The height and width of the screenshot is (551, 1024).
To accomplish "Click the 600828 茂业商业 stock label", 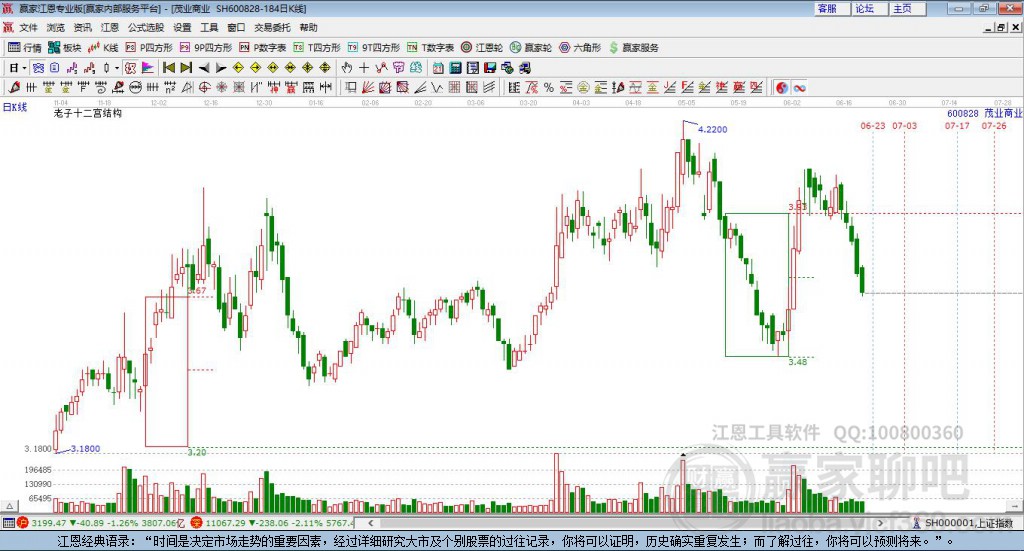I will tap(985, 114).
